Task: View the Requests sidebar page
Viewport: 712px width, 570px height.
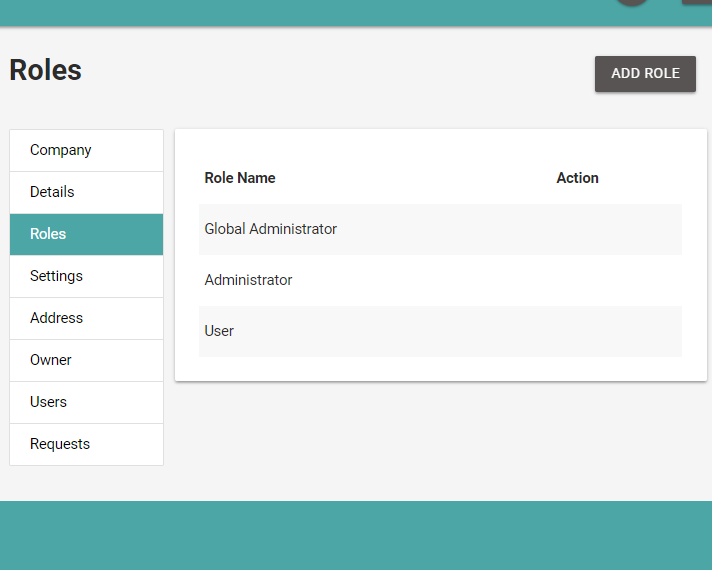Action: pos(86,444)
